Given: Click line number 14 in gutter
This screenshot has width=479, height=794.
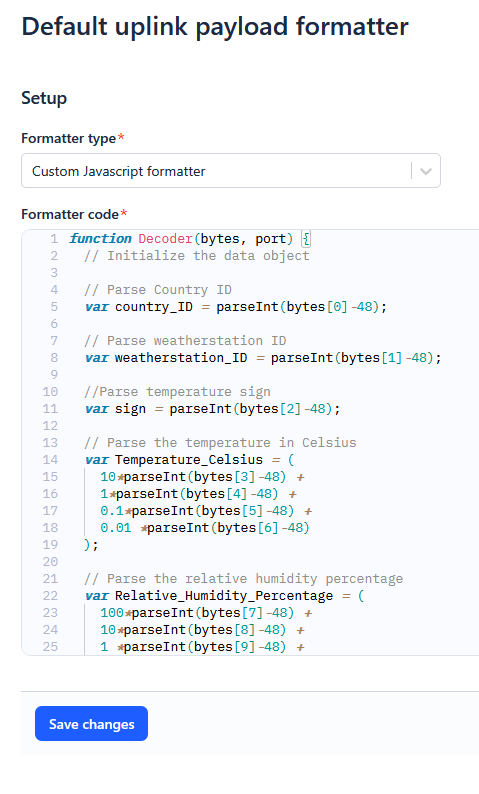Looking at the screenshot, I should 50,460.
